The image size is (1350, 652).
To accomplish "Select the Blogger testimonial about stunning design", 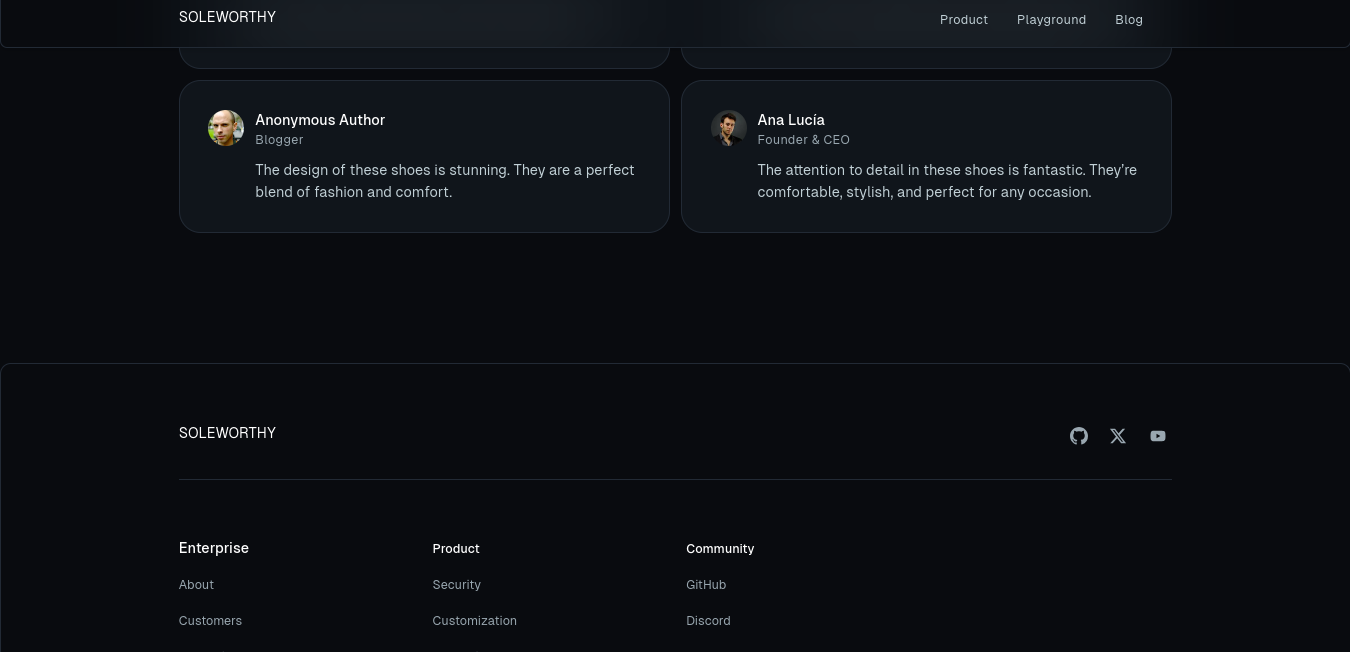I will point(444,181).
